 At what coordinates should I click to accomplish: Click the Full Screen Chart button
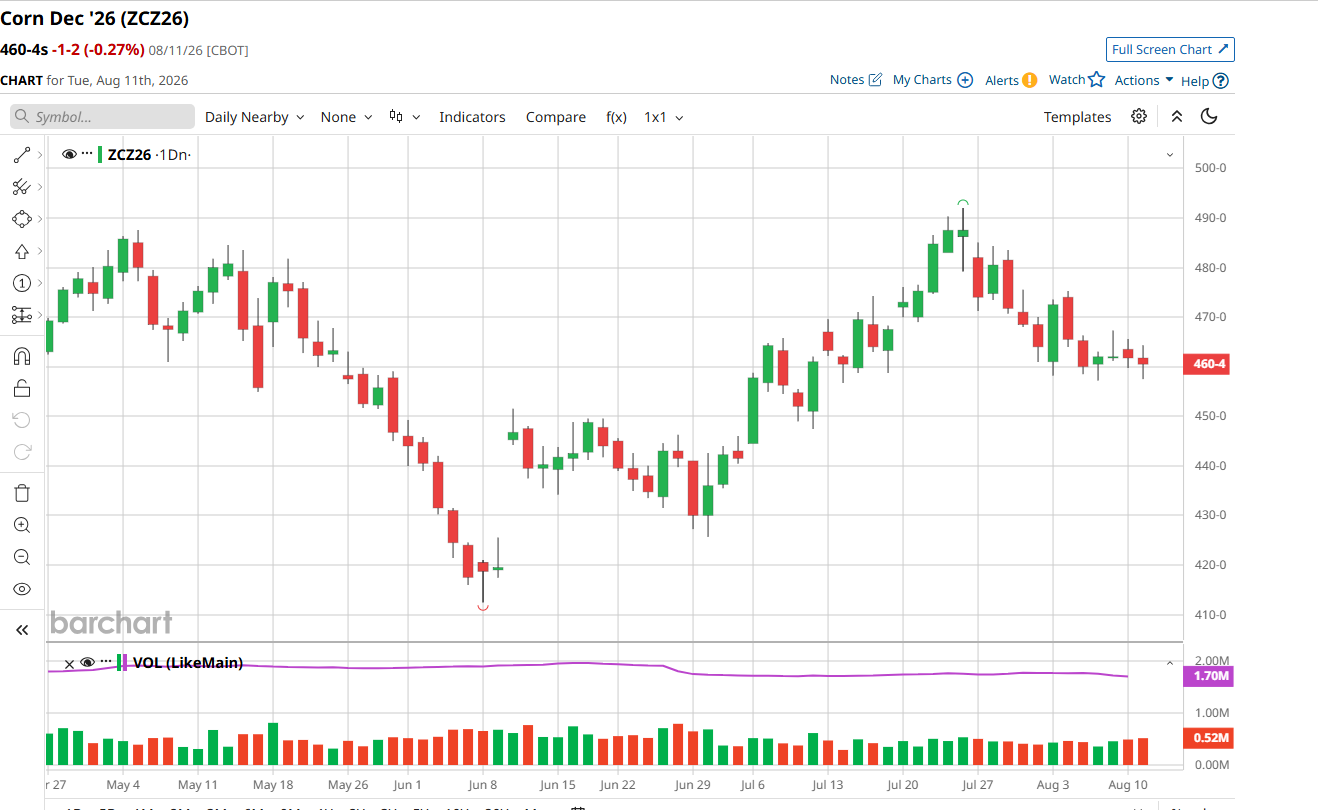click(x=1170, y=50)
